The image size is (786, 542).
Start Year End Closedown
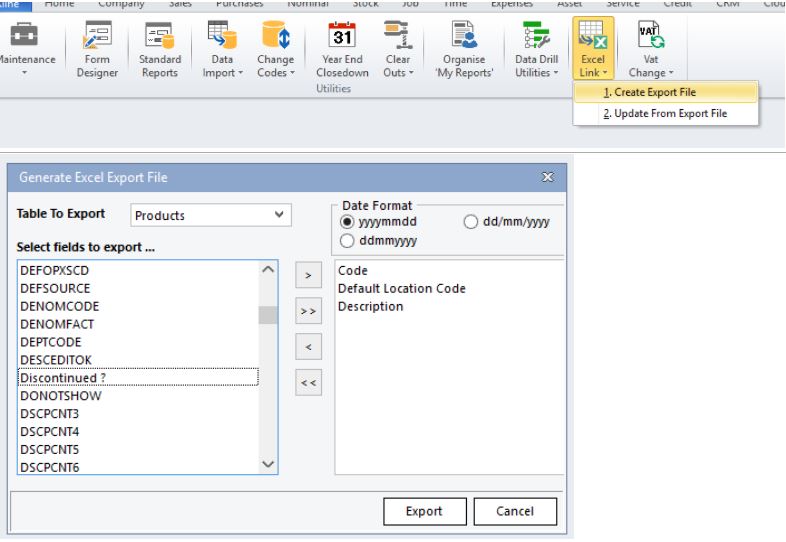pos(342,49)
